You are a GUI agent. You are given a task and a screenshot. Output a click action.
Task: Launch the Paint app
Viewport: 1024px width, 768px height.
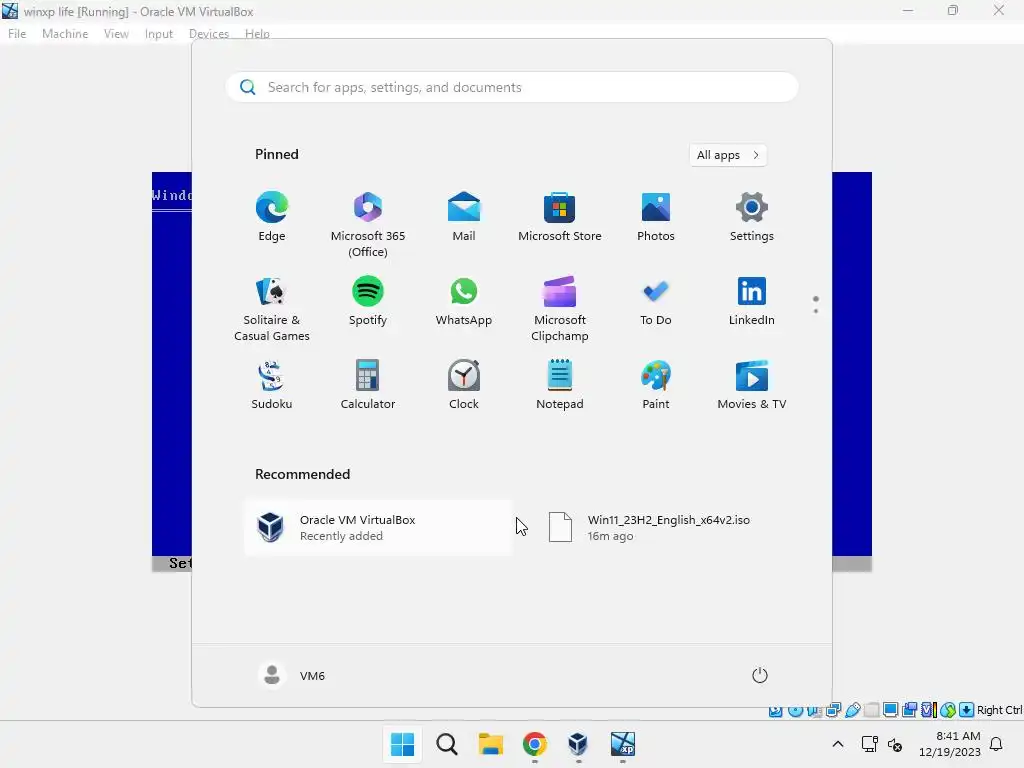click(656, 385)
